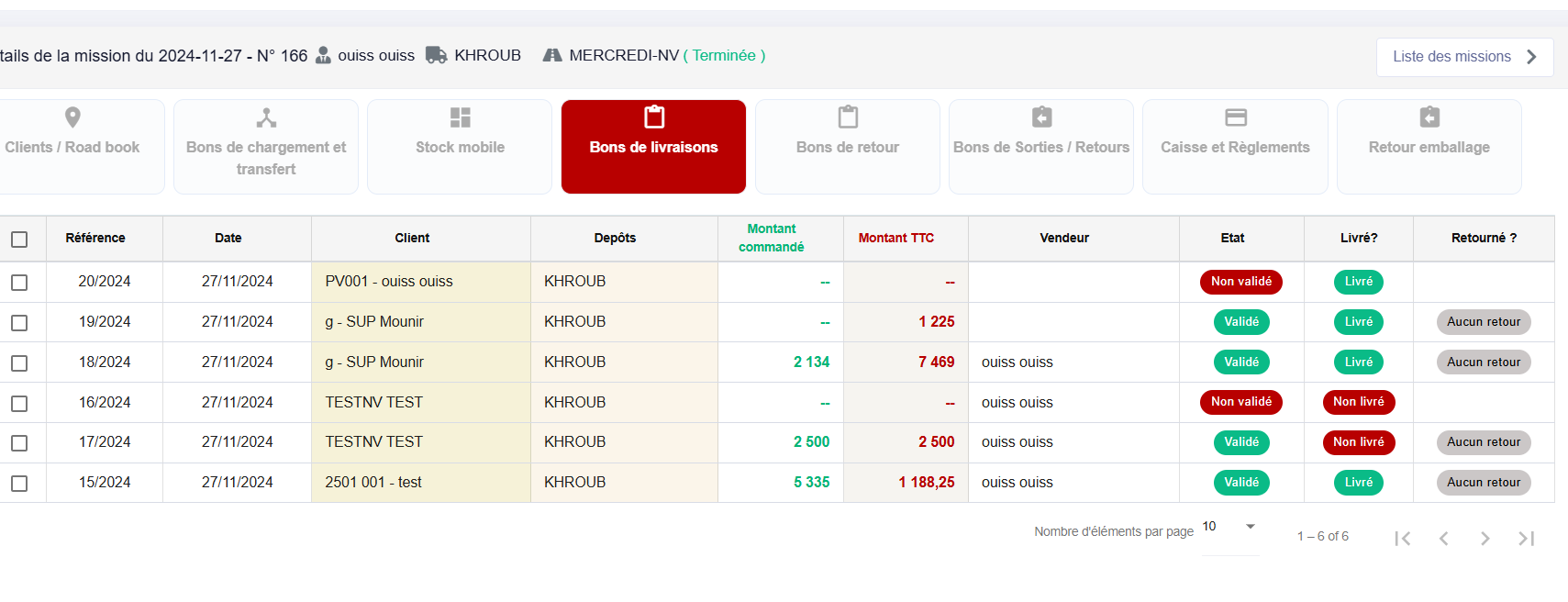The image size is (1568, 602).
Task: Sort table by Montant TTC column
Action: (x=895, y=239)
